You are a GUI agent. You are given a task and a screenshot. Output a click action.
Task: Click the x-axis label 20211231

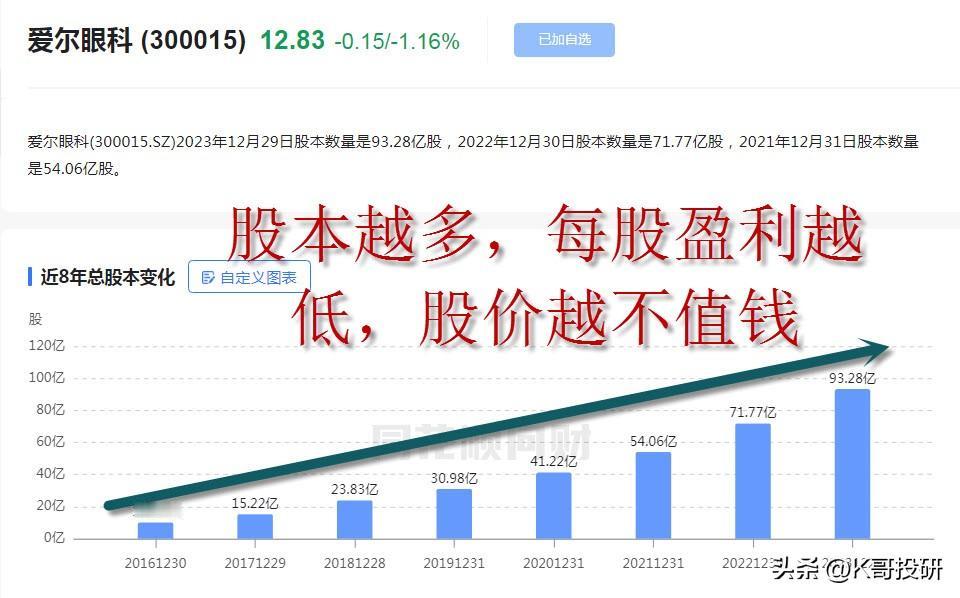click(653, 563)
